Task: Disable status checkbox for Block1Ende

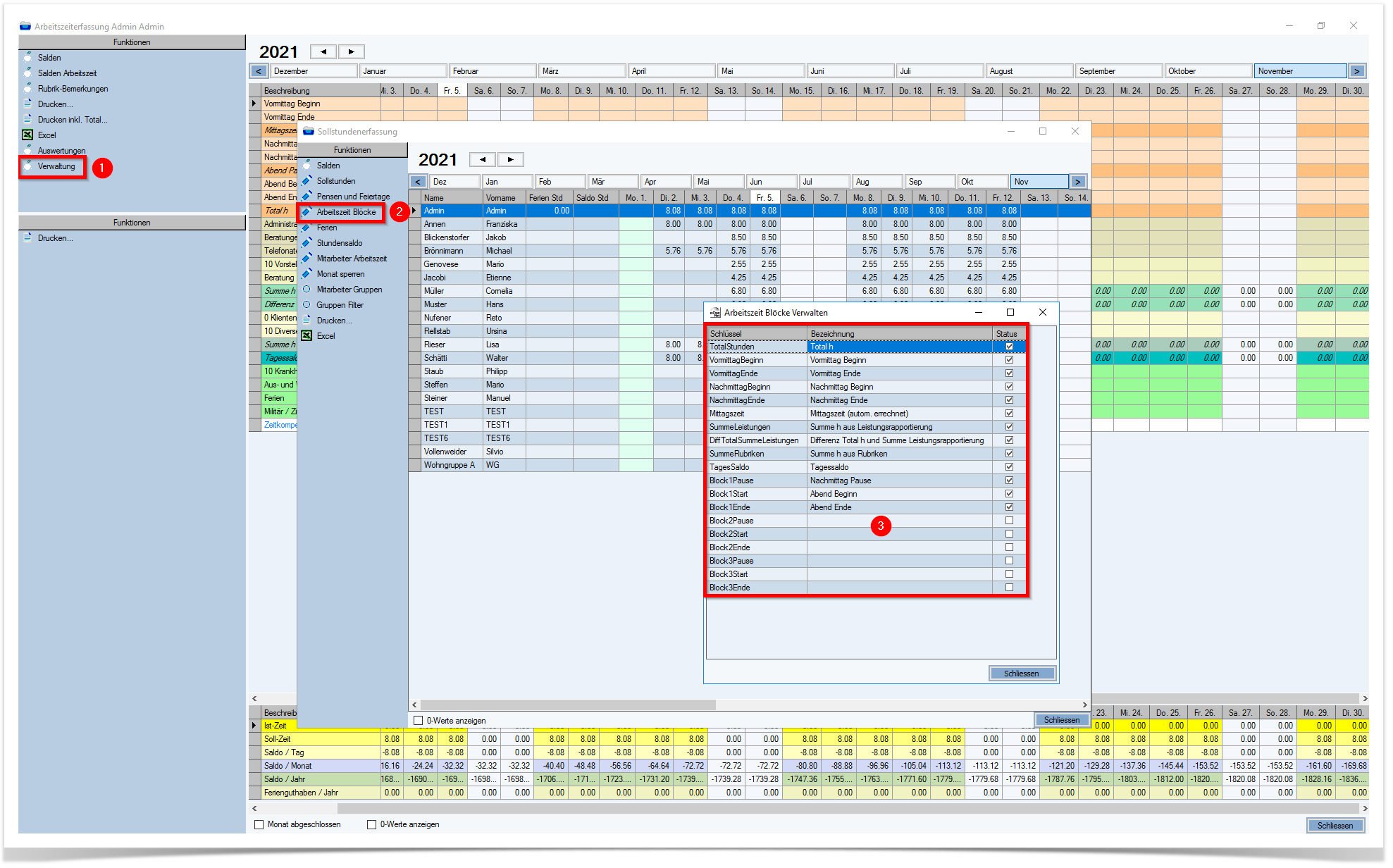Action: [1009, 507]
